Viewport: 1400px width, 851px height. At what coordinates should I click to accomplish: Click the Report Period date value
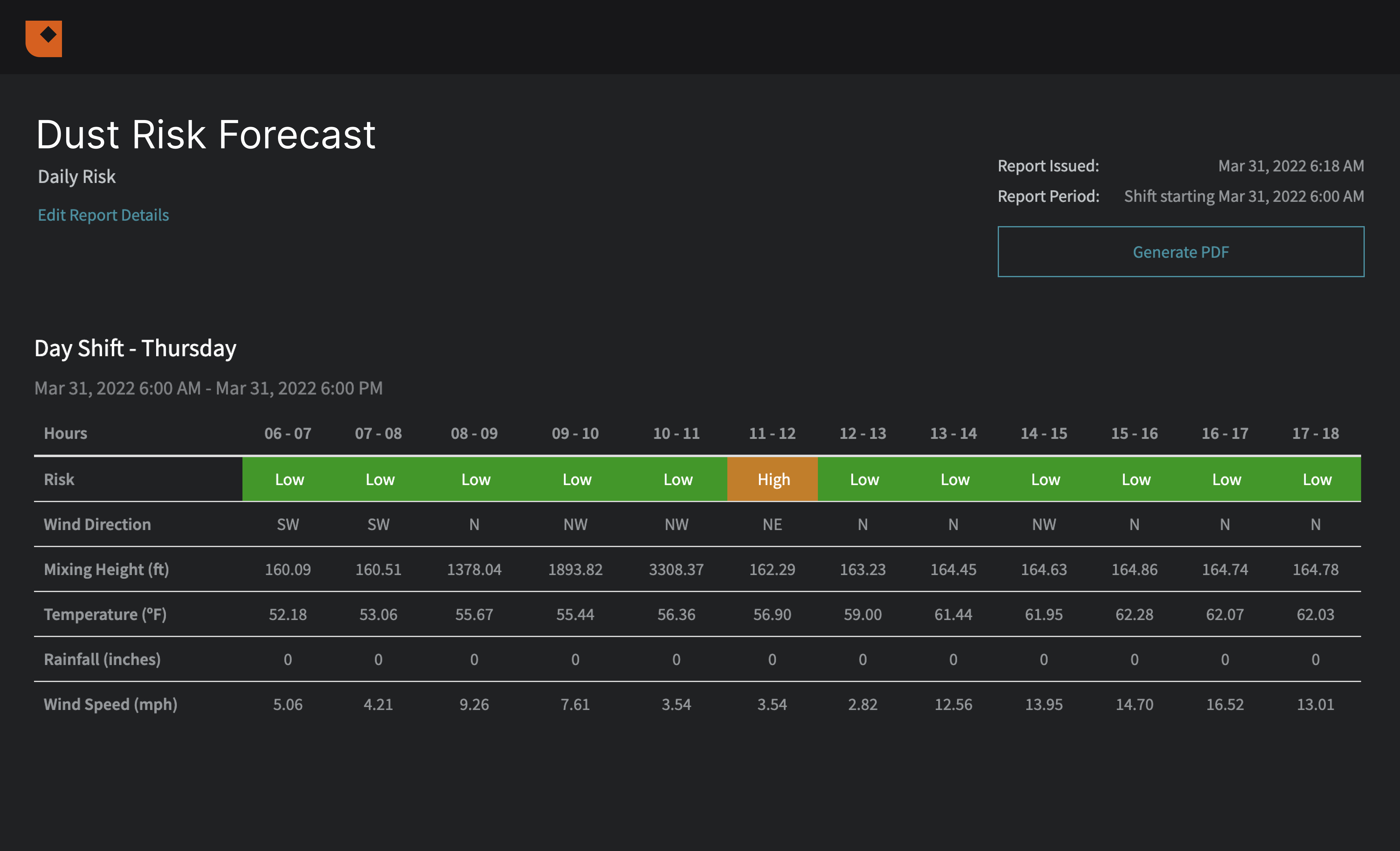[1244, 196]
